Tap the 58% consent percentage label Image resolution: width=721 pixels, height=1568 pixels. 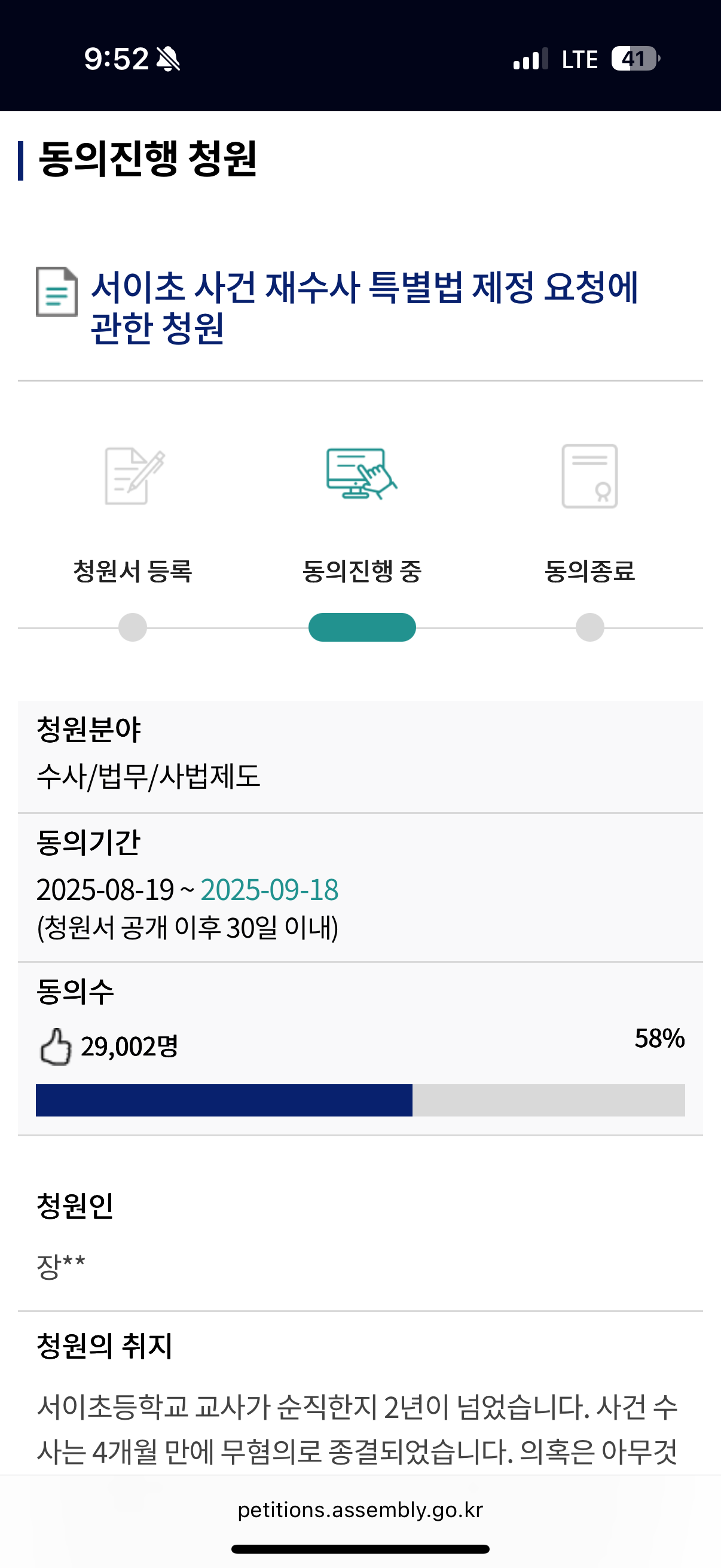click(x=659, y=1038)
